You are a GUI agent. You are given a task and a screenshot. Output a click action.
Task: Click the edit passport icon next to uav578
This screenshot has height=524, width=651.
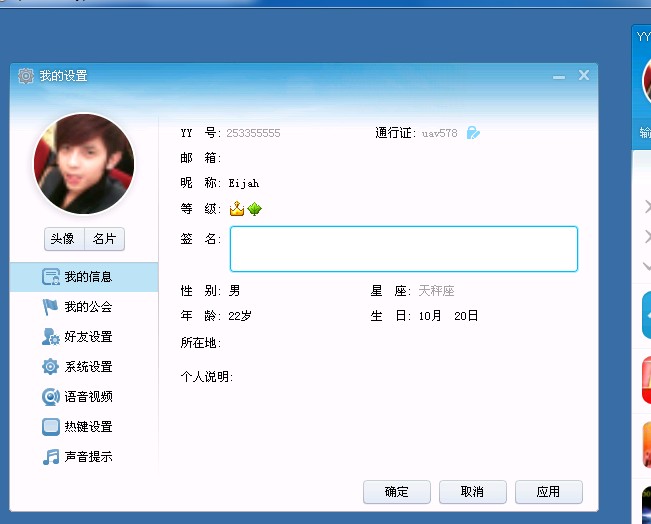click(x=473, y=133)
